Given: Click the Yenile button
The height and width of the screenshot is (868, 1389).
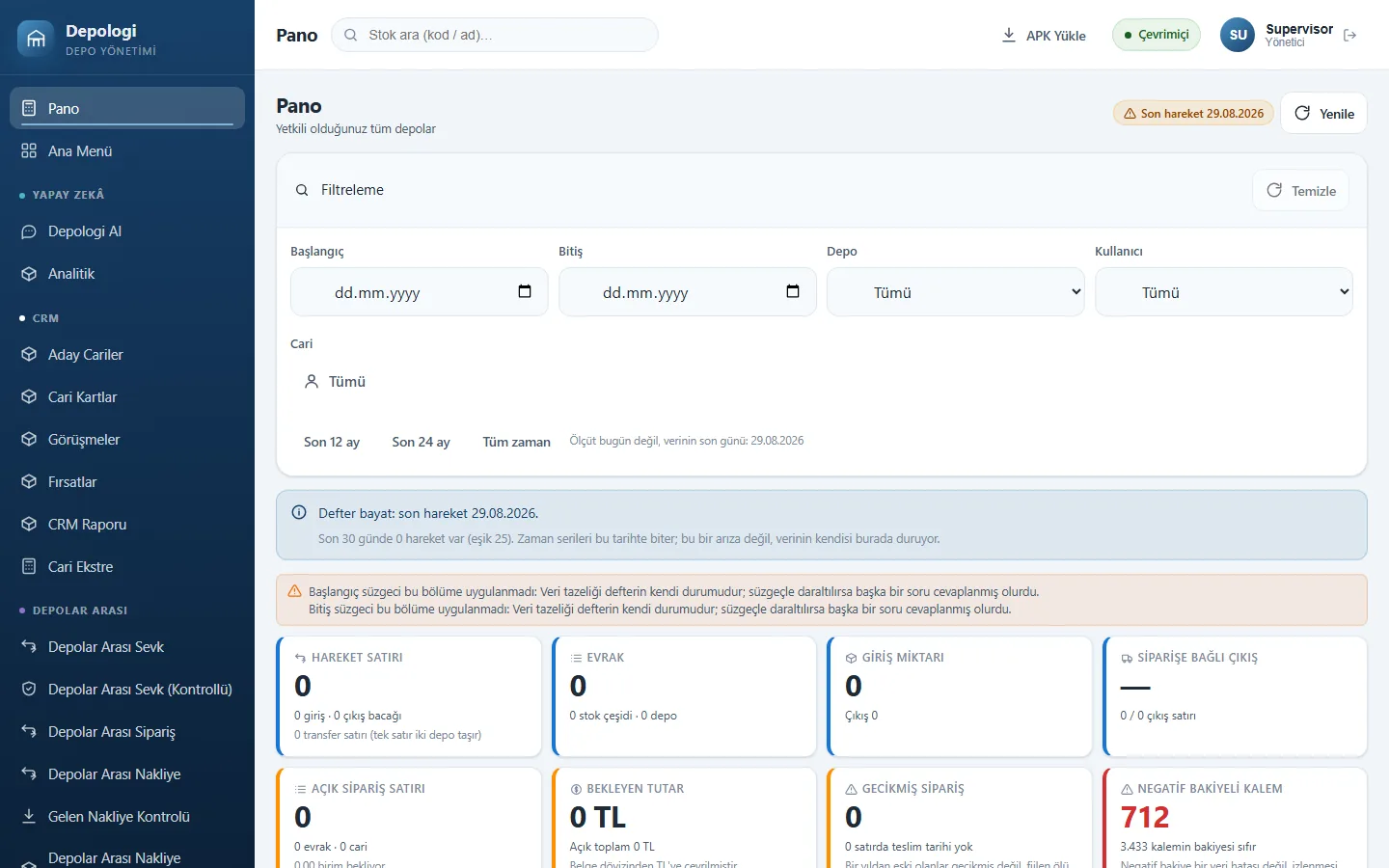Looking at the screenshot, I should [x=1324, y=114].
